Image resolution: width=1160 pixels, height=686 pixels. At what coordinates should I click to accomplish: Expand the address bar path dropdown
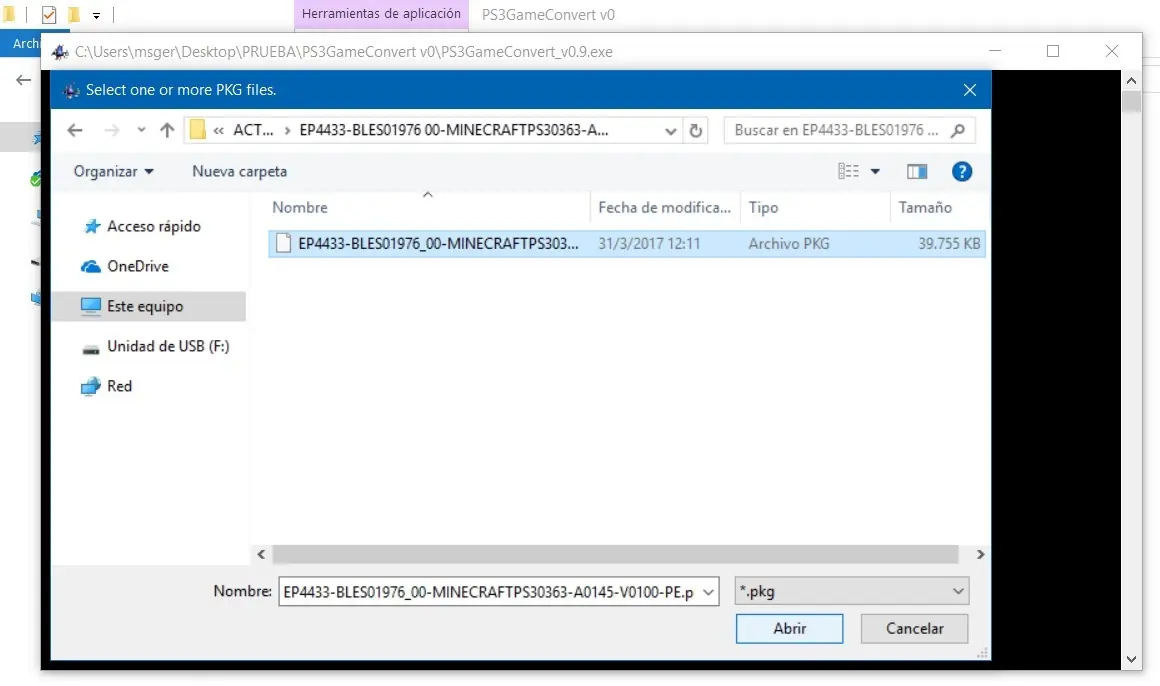[670, 131]
